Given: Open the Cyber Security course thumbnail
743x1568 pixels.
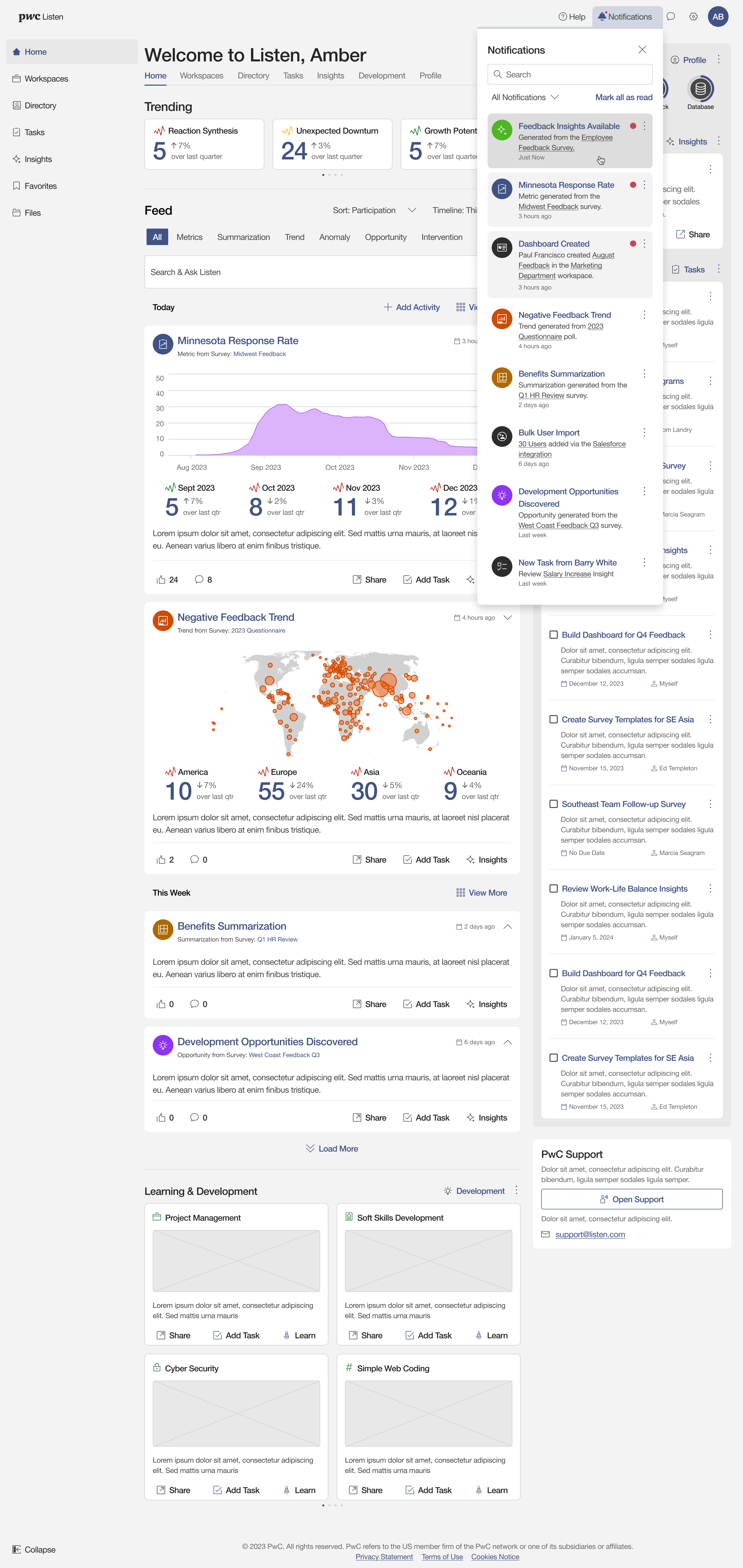Looking at the screenshot, I should [x=236, y=1413].
